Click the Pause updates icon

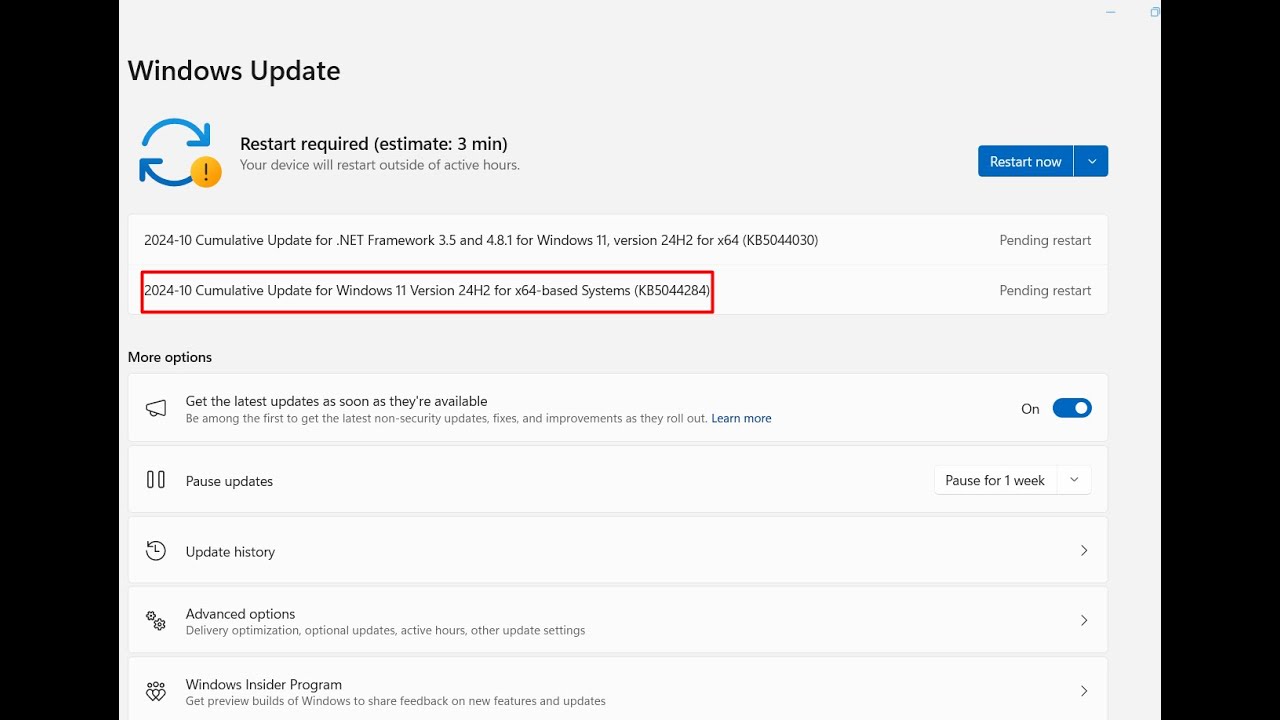tap(156, 480)
